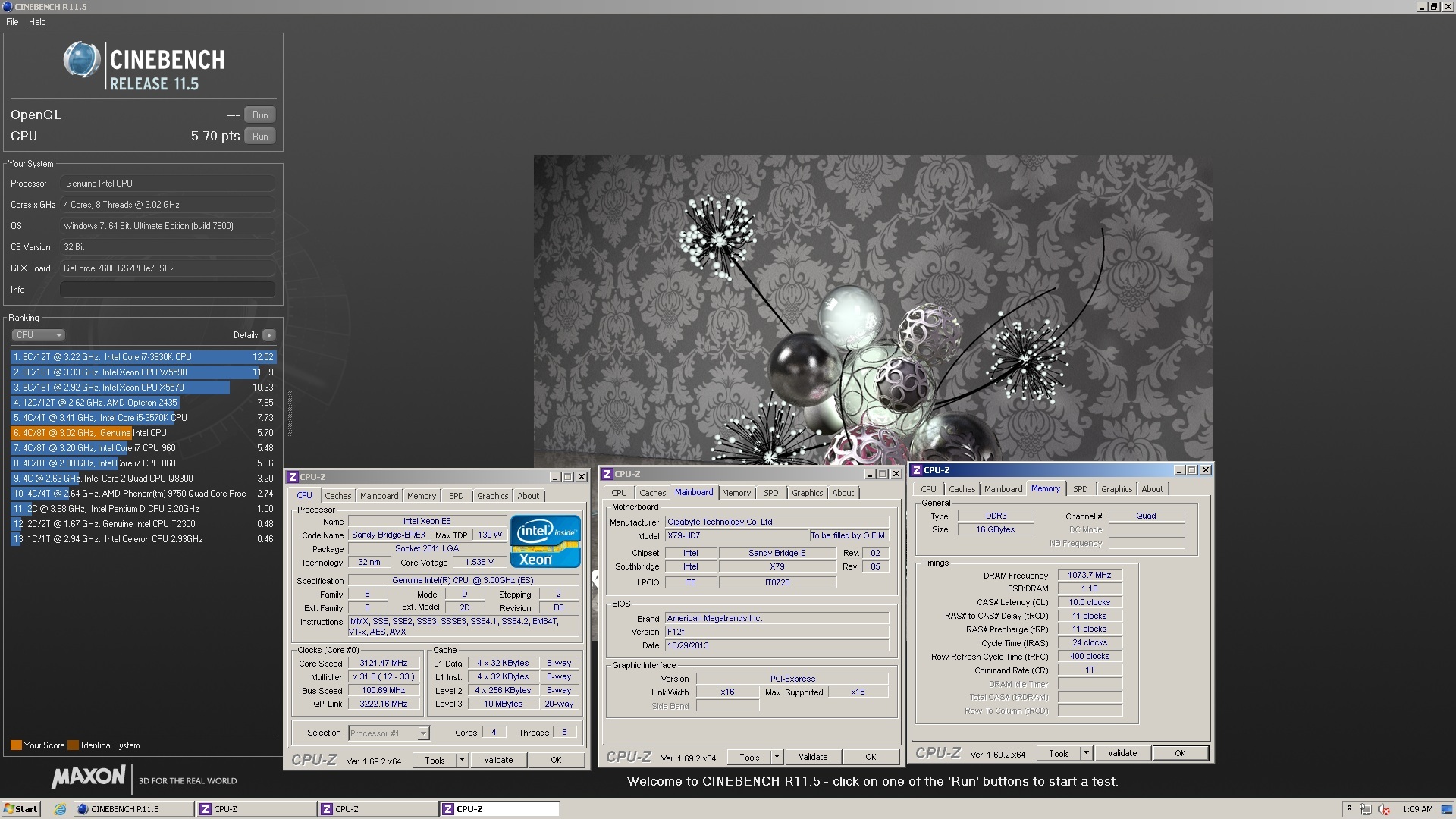Viewport: 1456px width, 819px height.
Task: Click the DRAM Frequency 1073.7 MHz value
Action: click(1089, 576)
